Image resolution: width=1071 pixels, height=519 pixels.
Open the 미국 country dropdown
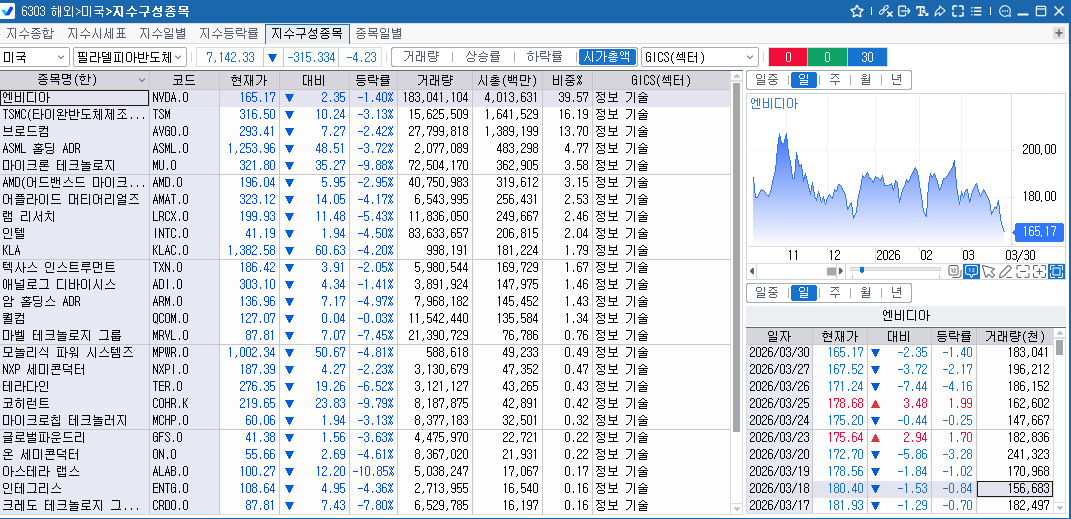click(x=35, y=57)
